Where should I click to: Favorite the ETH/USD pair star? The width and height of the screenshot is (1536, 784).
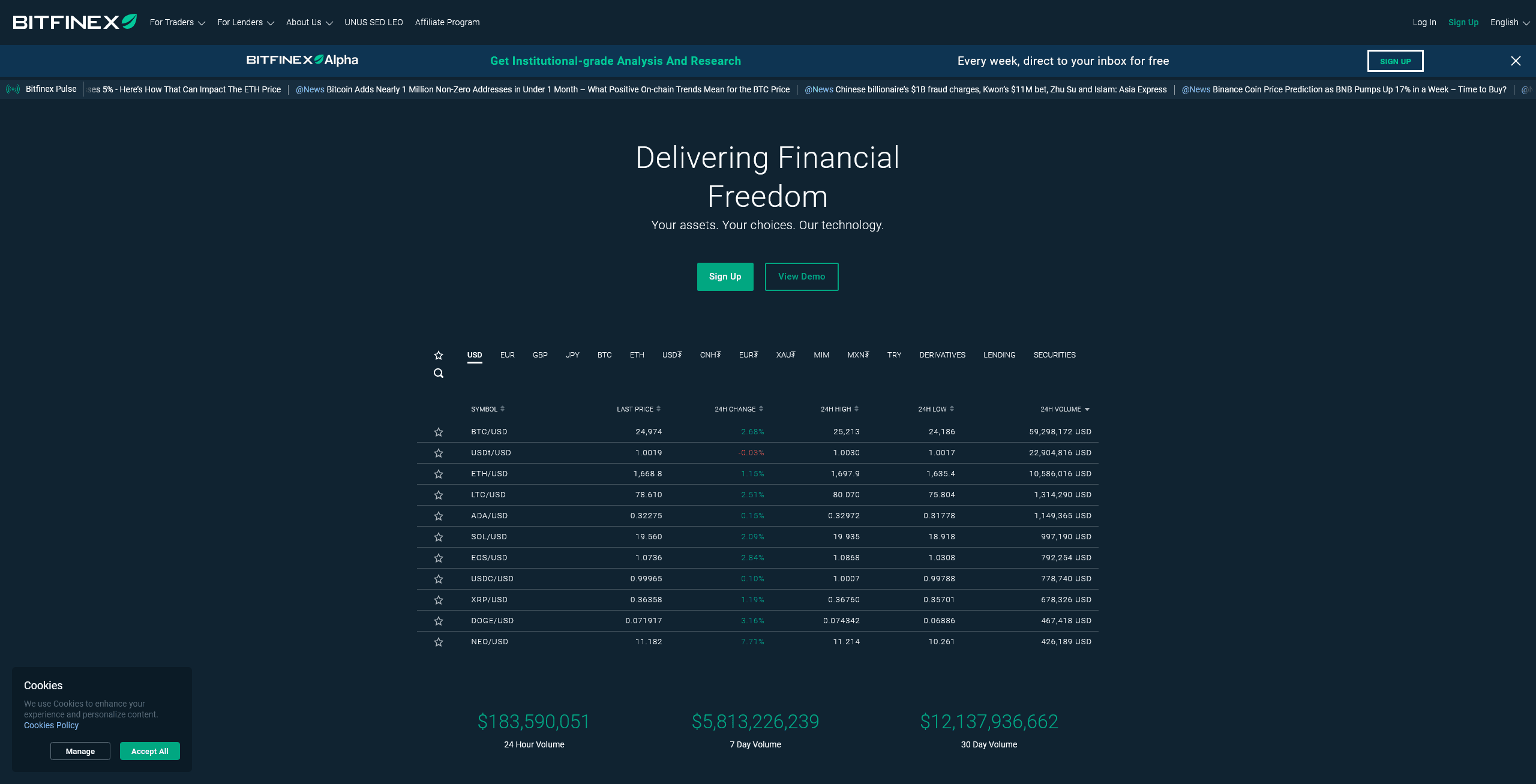[439, 474]
